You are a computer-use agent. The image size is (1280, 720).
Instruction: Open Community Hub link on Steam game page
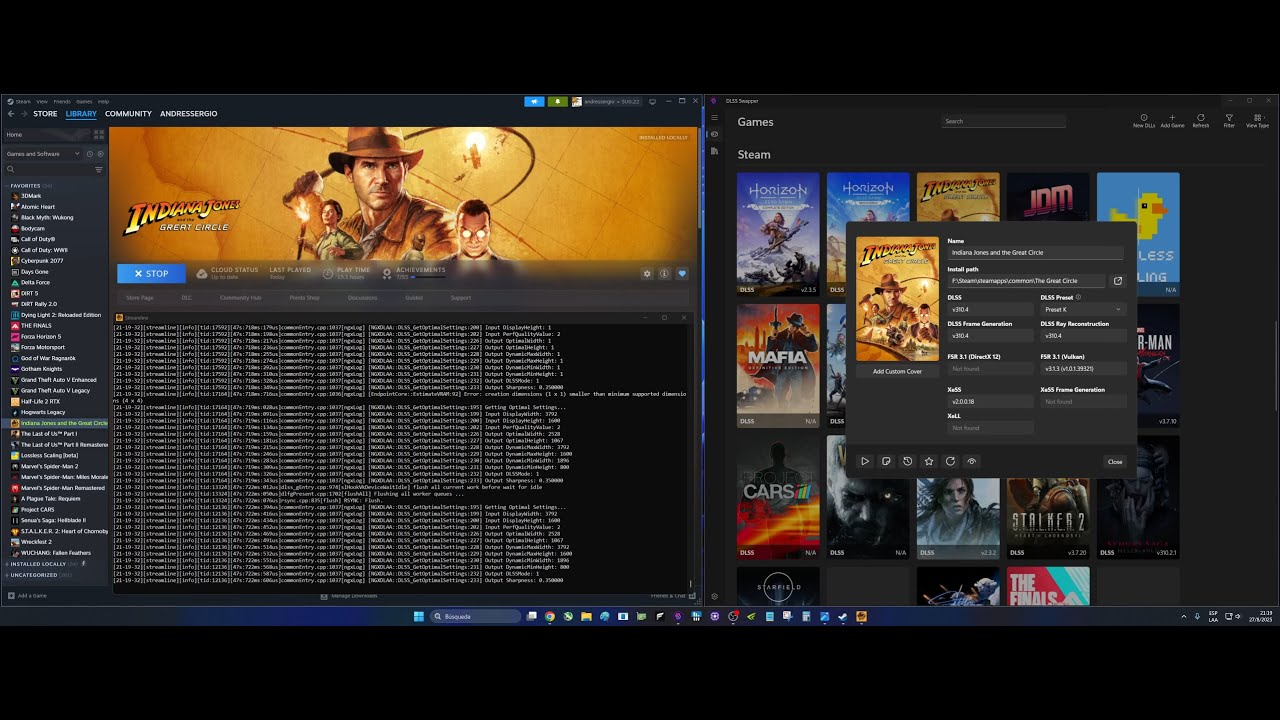coord(240,298)
